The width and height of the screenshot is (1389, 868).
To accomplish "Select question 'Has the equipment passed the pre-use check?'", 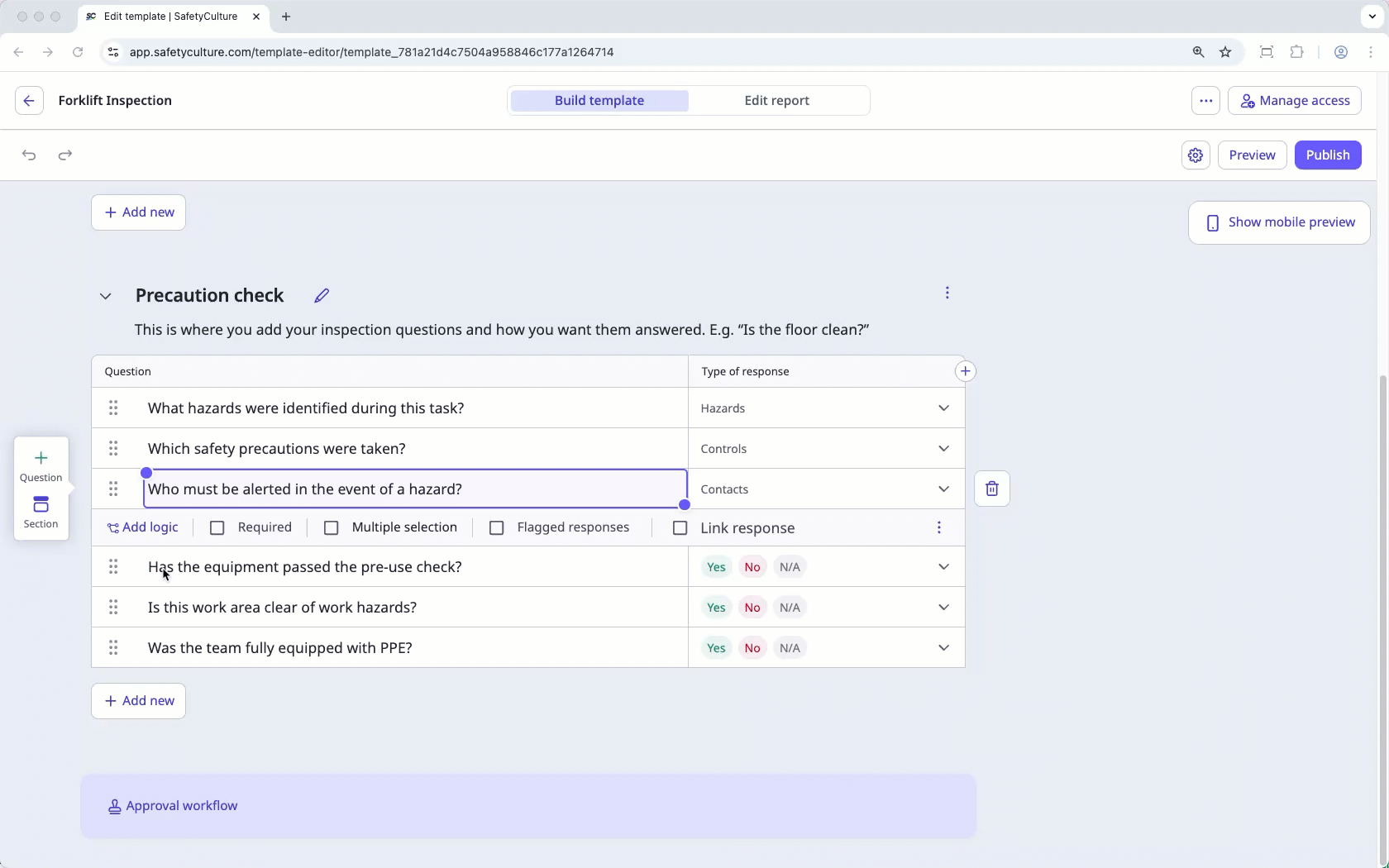I will [x=305, y=567].
